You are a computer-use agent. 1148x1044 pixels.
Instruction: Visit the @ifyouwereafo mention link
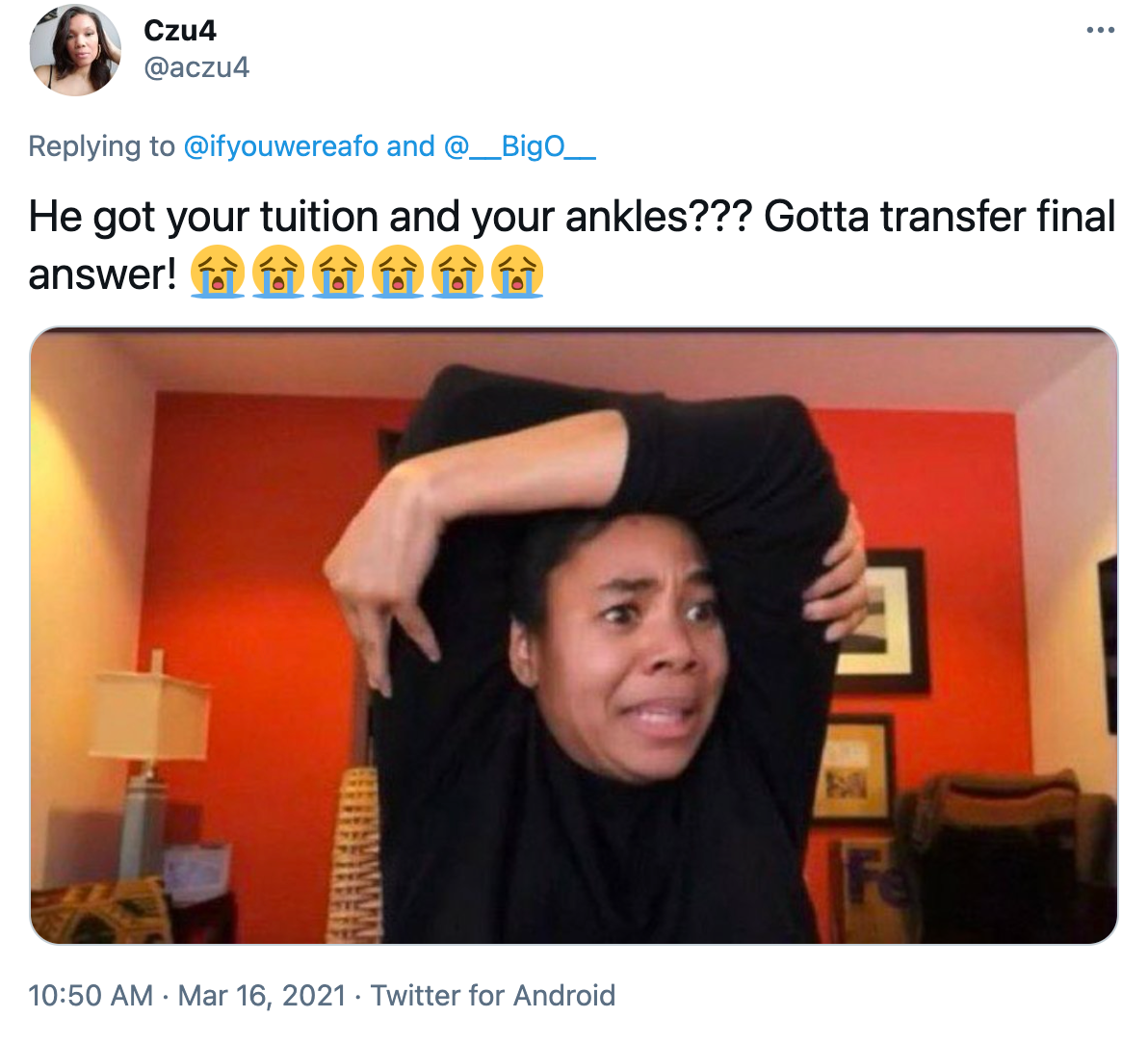280,146
